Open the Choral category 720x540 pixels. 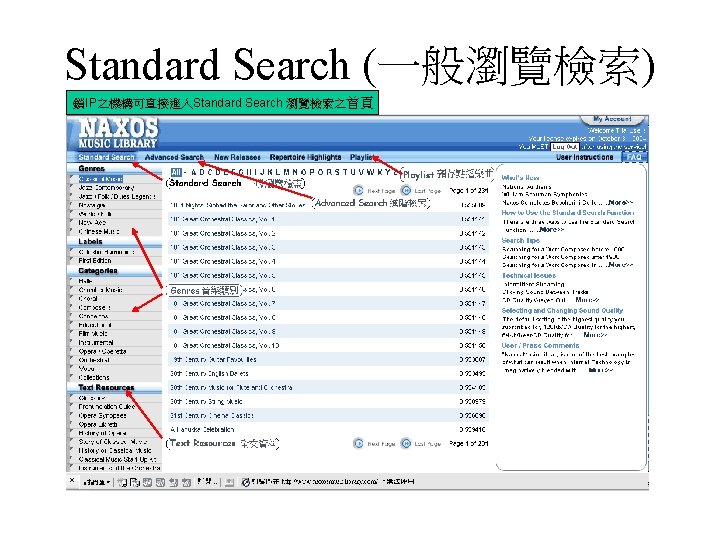click(88, 298)
